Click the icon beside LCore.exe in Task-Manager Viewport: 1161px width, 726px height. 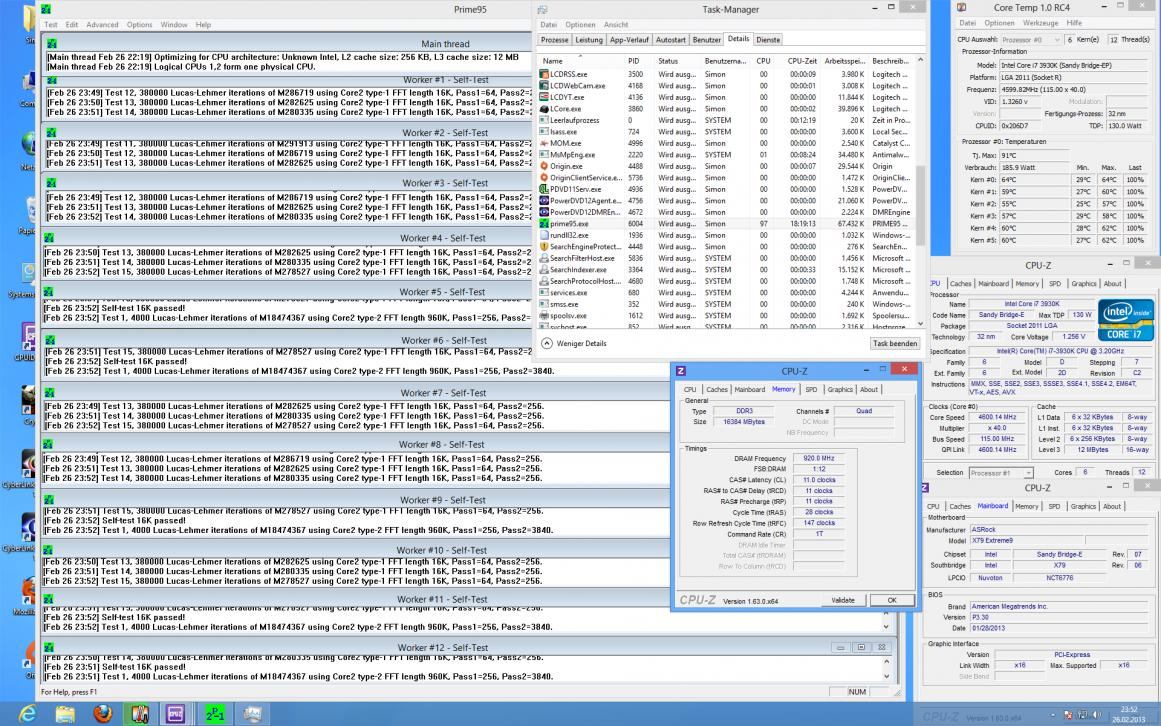[543, 109]
